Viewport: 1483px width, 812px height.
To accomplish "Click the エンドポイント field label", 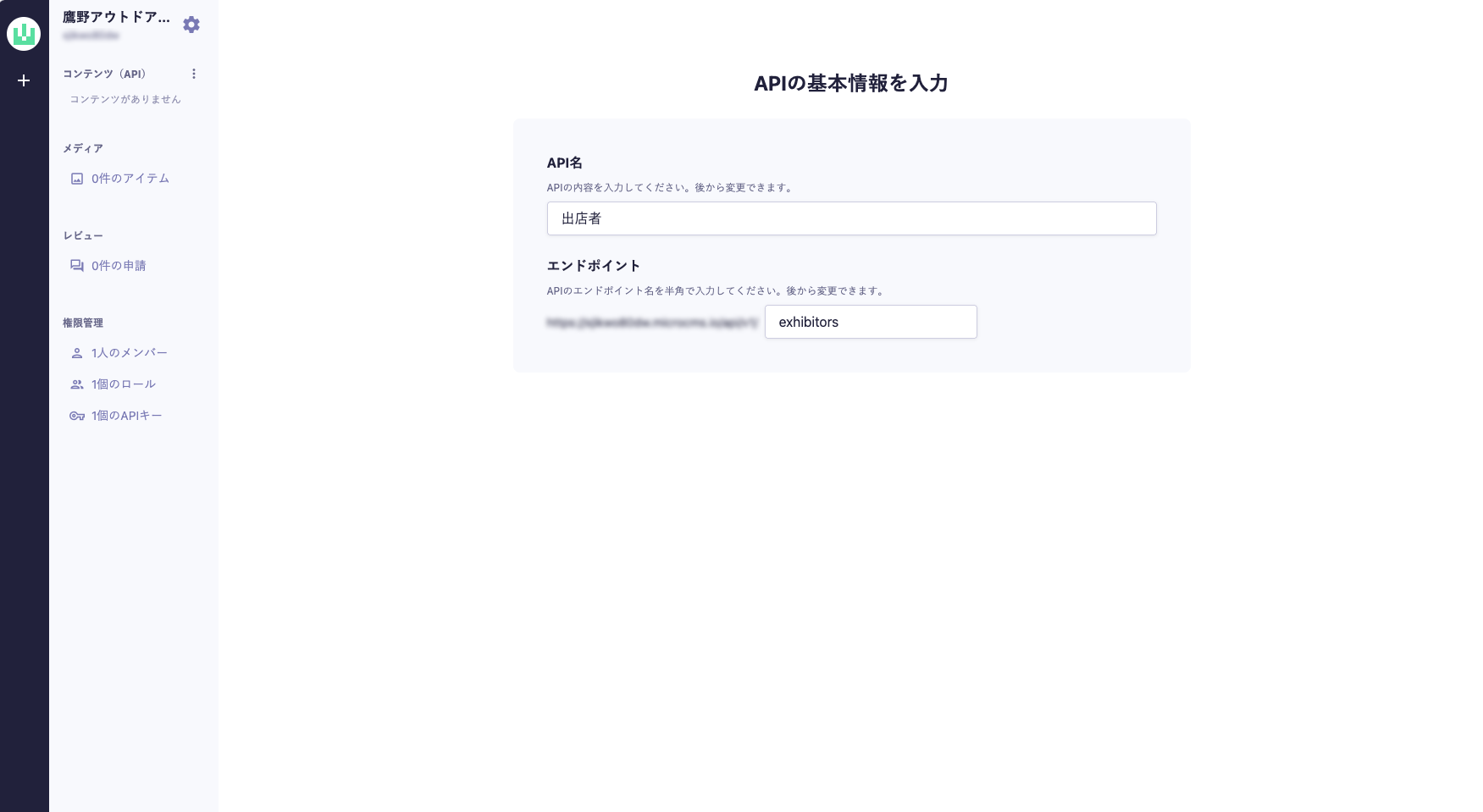I will [594, 266].
